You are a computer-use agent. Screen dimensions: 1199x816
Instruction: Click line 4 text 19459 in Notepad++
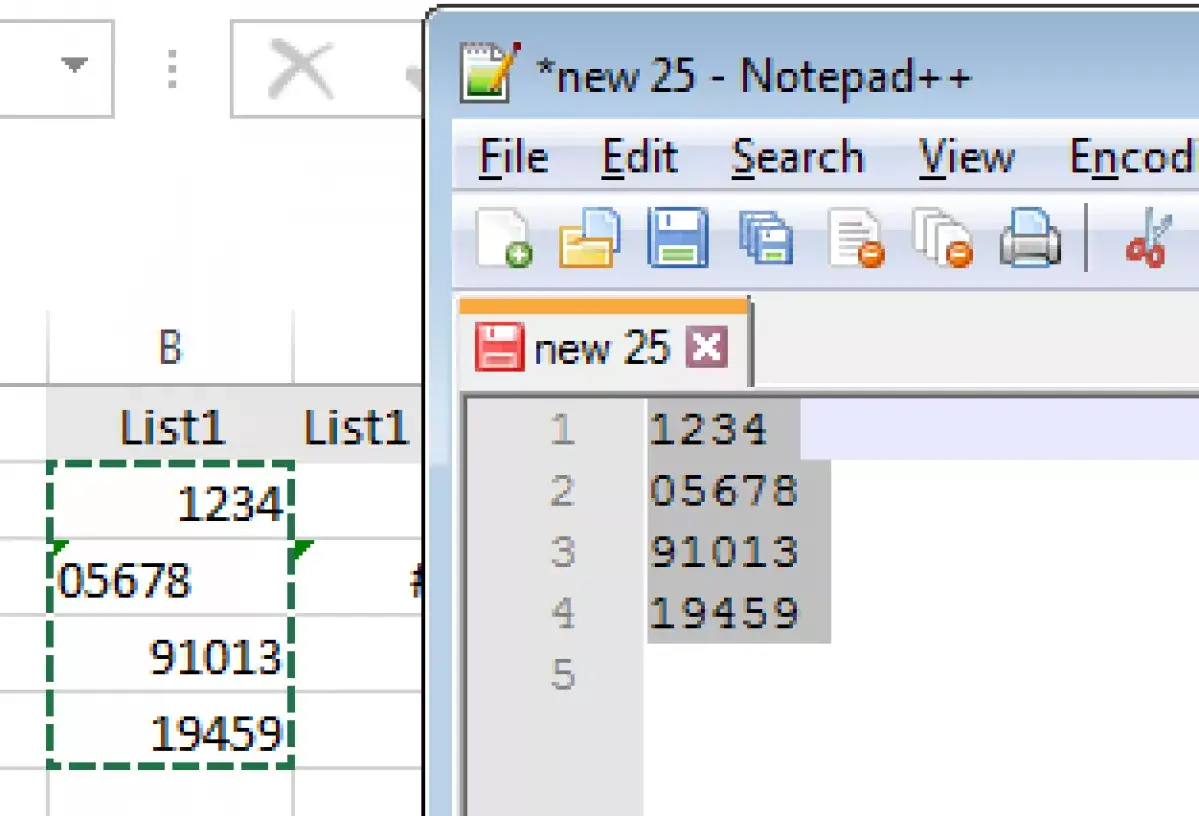pos(724,613)
